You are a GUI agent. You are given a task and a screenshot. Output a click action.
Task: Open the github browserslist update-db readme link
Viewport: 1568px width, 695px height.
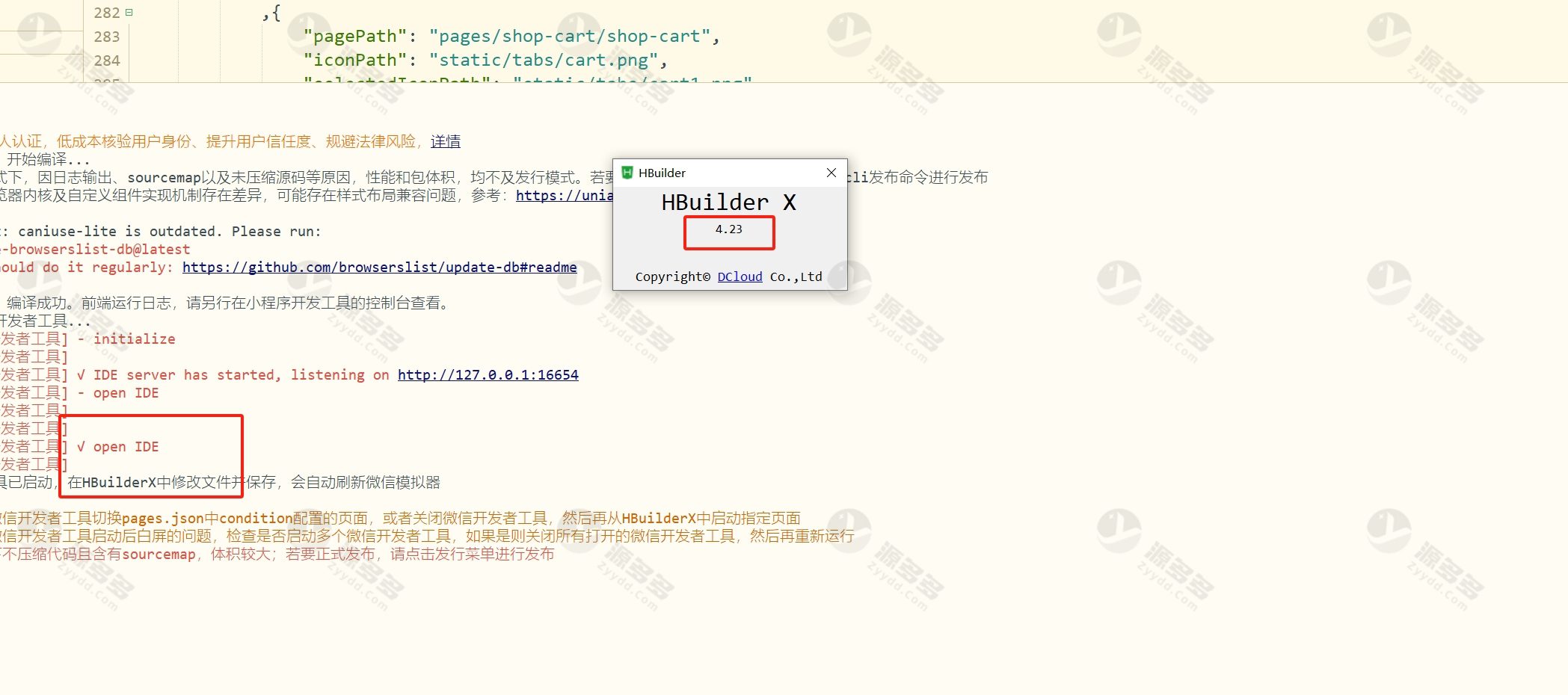pyautogui.click(x=379, y=268)
